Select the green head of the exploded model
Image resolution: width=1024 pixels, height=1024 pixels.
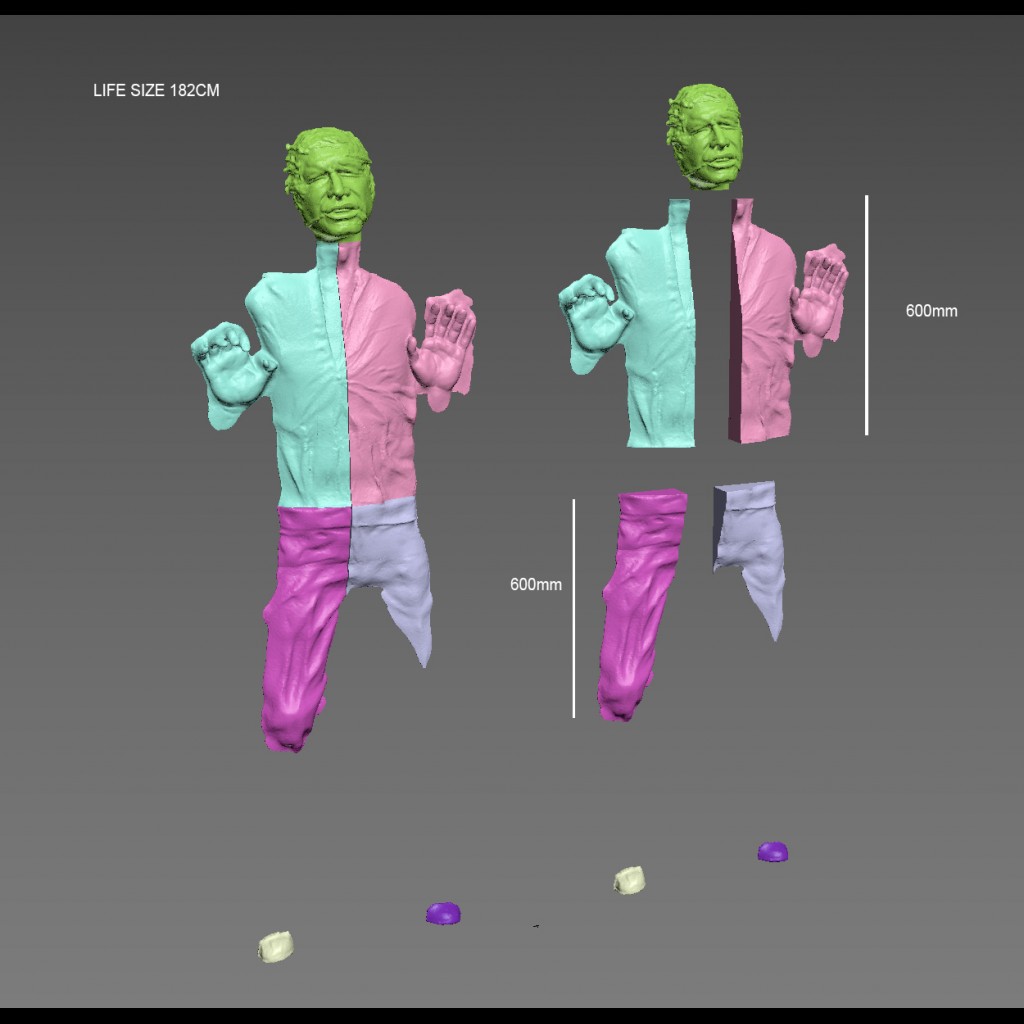coord(706,137)
